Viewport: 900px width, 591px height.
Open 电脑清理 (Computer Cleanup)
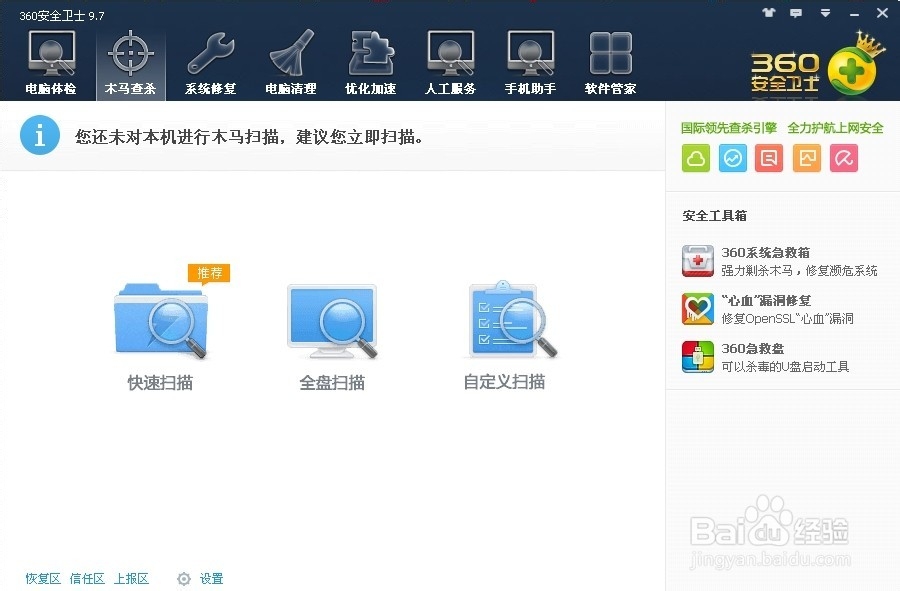pos(289,60)
